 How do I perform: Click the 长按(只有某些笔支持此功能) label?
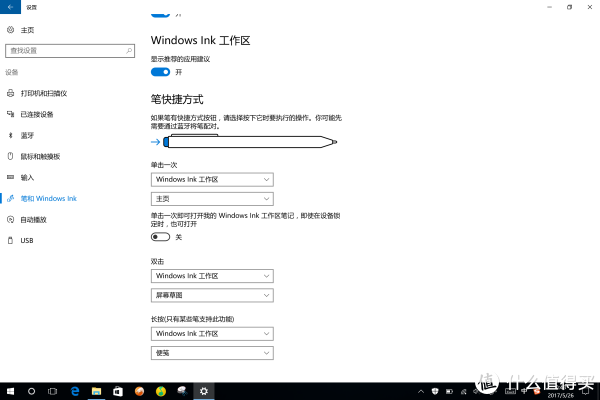pos(192,319)
